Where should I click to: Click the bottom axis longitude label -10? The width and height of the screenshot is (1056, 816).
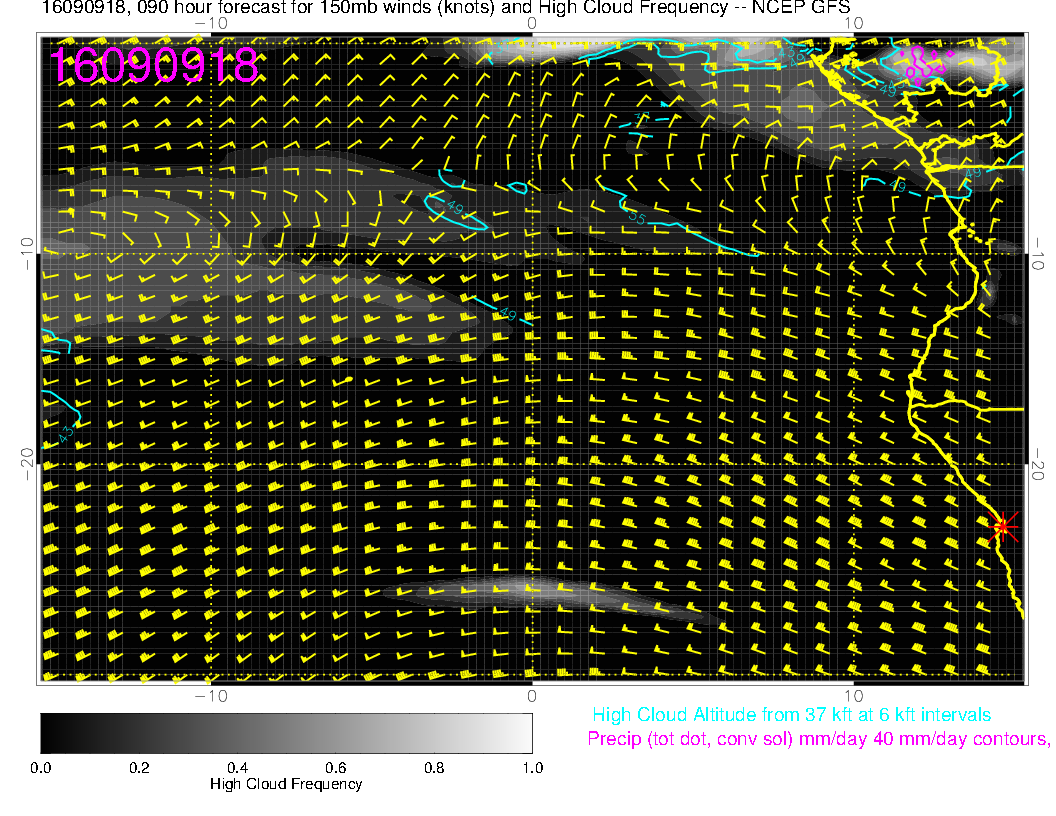211,696
